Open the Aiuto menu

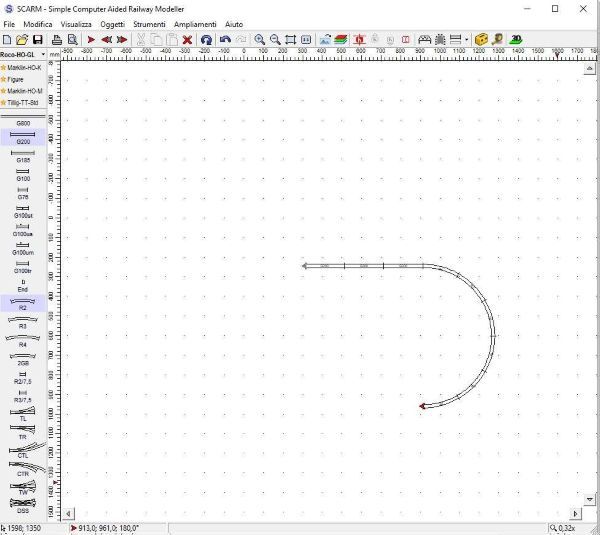pos(234,24)
